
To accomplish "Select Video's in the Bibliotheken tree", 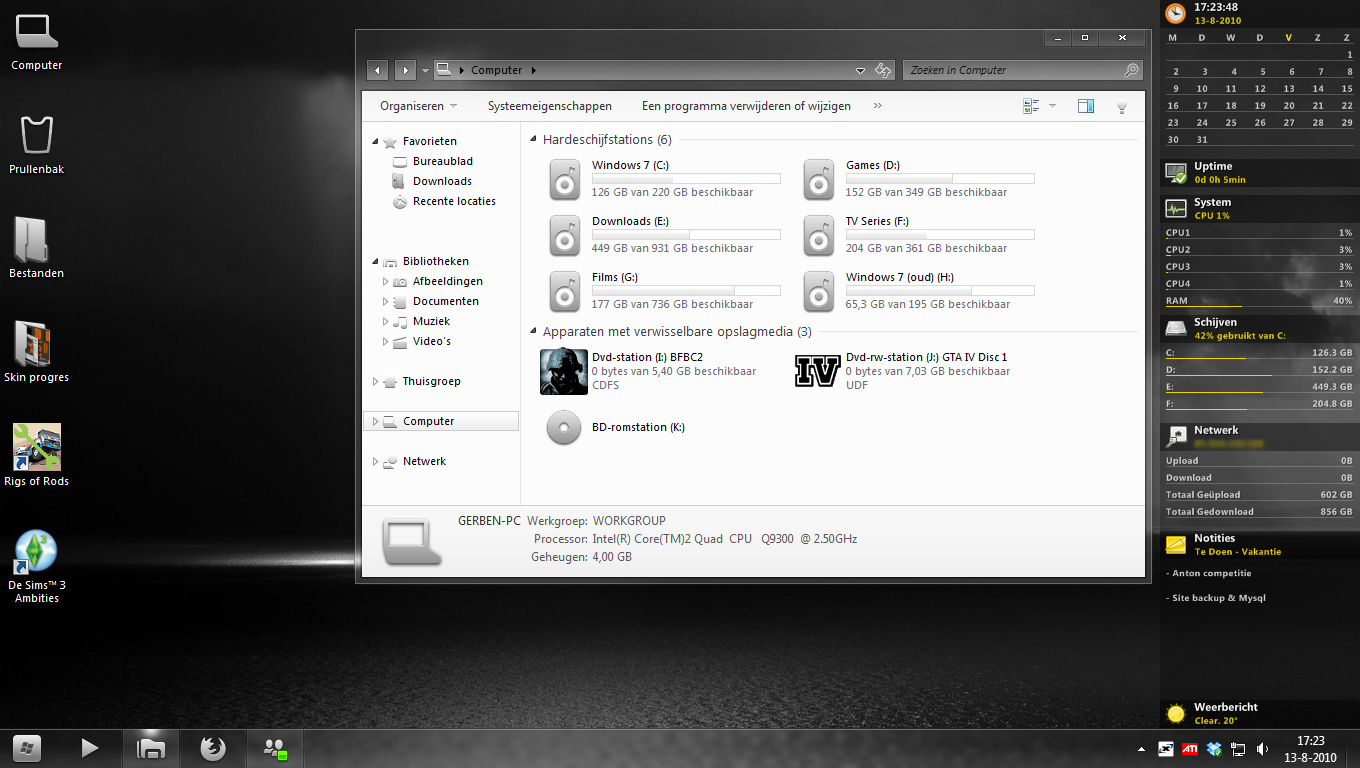I will pyautogui.click(x=432, y=342).
